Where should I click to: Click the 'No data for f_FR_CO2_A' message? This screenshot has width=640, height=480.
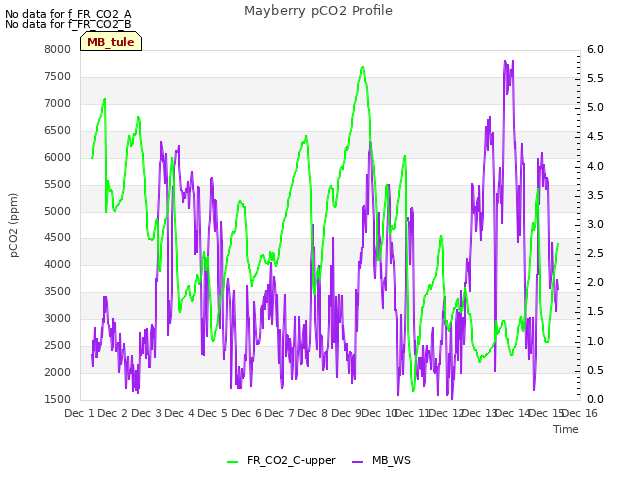coord(68,14)
